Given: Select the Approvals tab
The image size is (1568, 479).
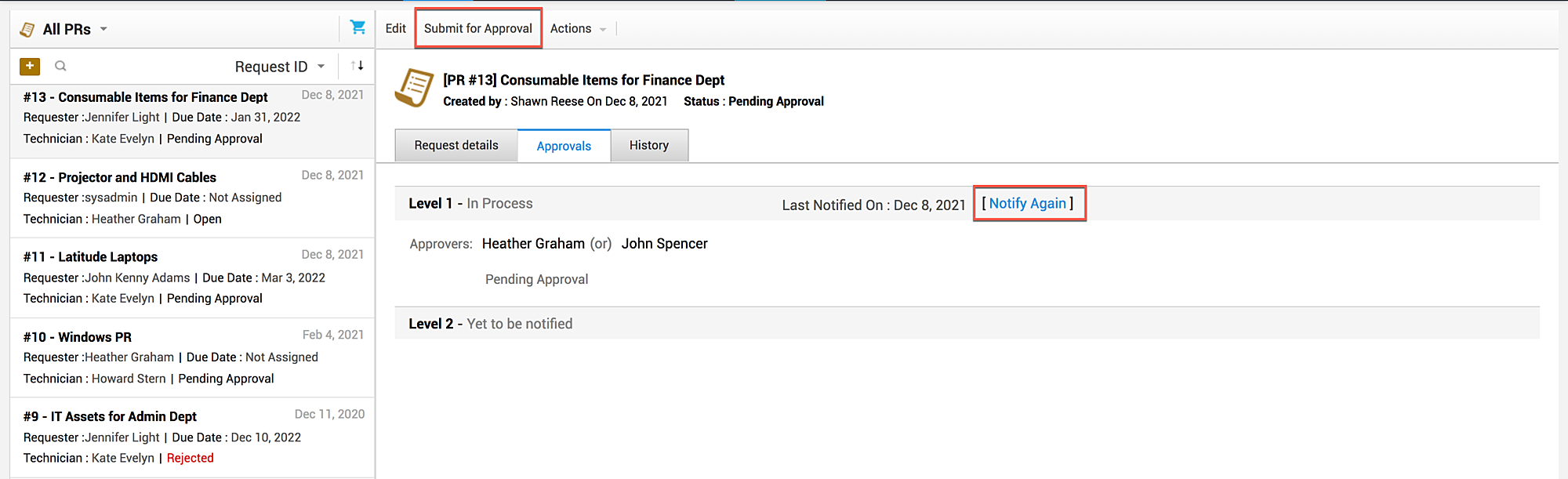Looking at the screenshot, I should (564, 147).
